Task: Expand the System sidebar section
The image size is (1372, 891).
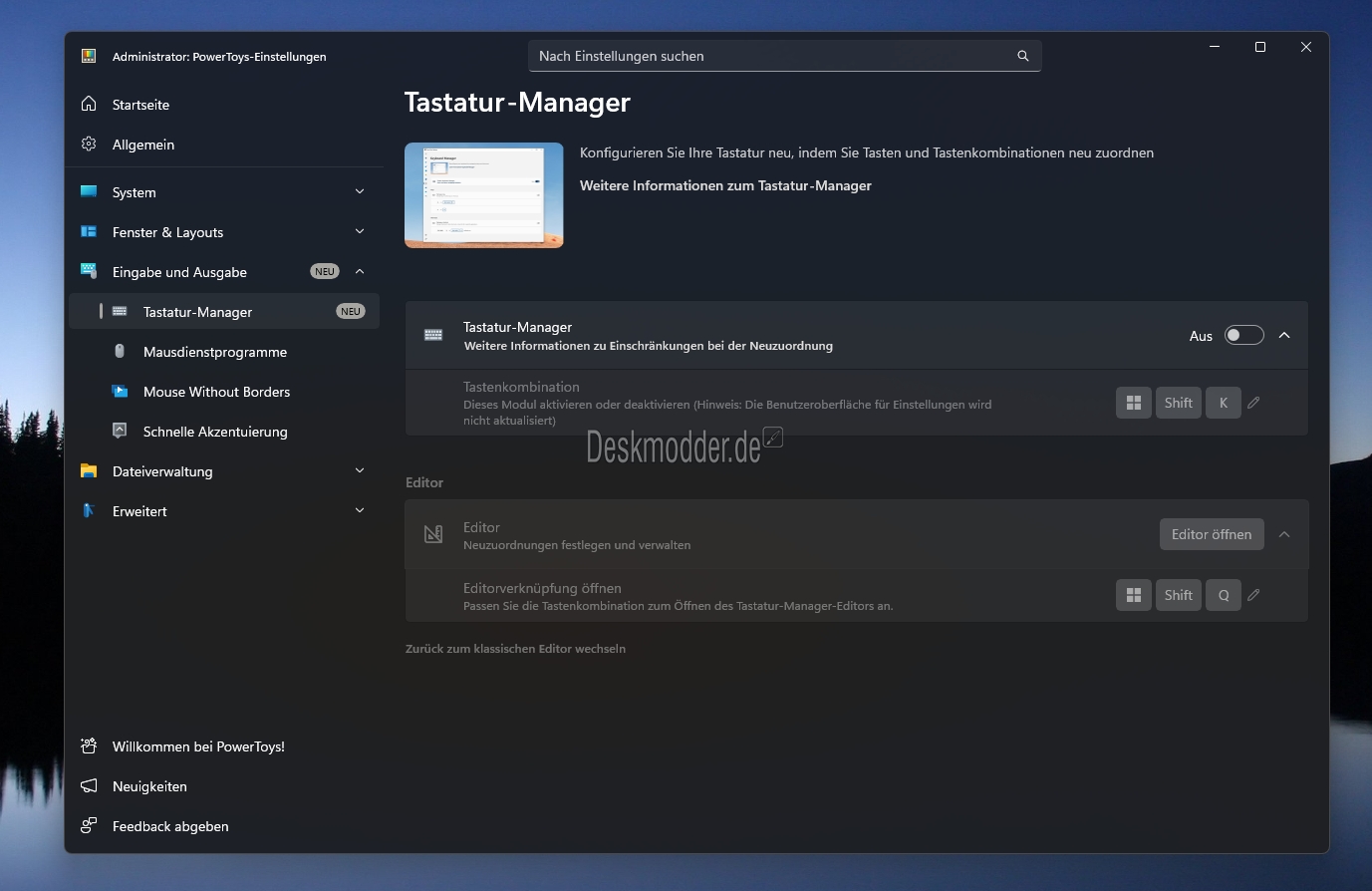Action: [360, 192]
